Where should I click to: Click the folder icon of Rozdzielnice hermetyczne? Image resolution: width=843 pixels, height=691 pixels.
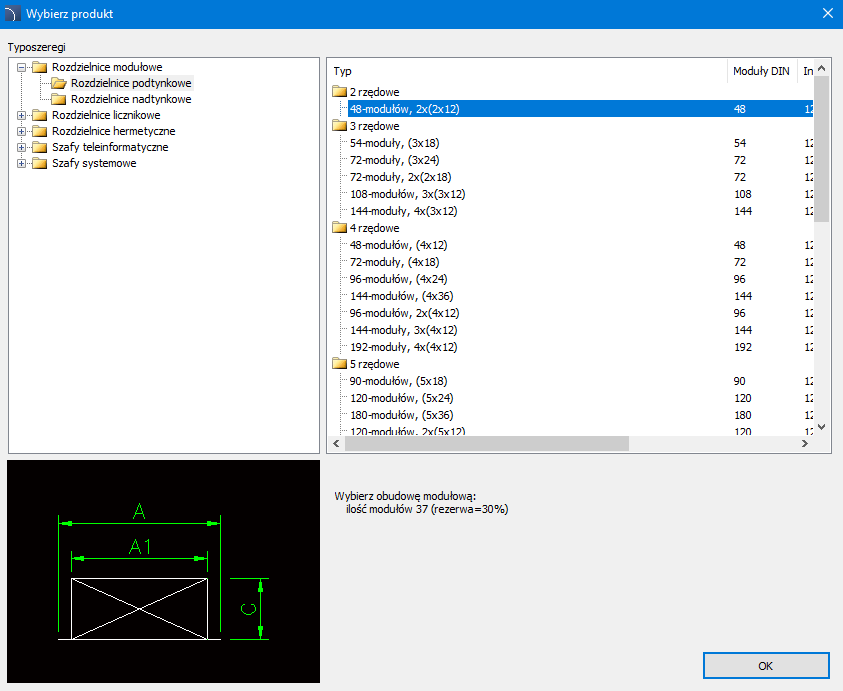click(x=39, y=131)
